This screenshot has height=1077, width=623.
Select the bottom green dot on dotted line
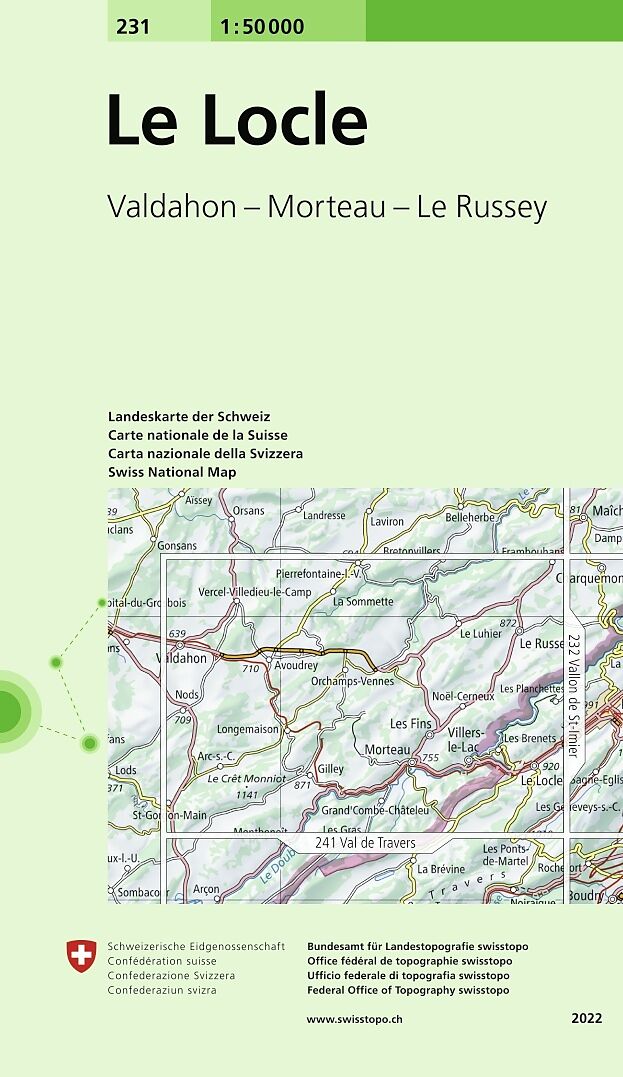[x=90, y=742]
